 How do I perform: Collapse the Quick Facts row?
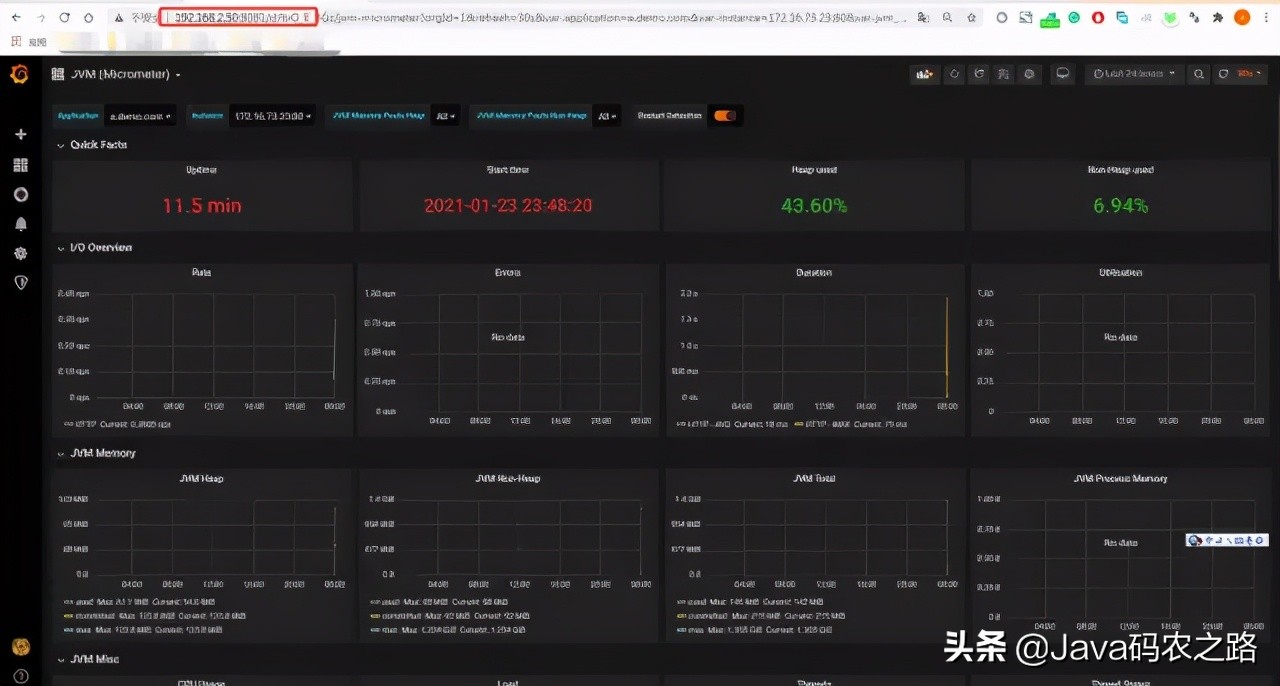click(92, 145)
